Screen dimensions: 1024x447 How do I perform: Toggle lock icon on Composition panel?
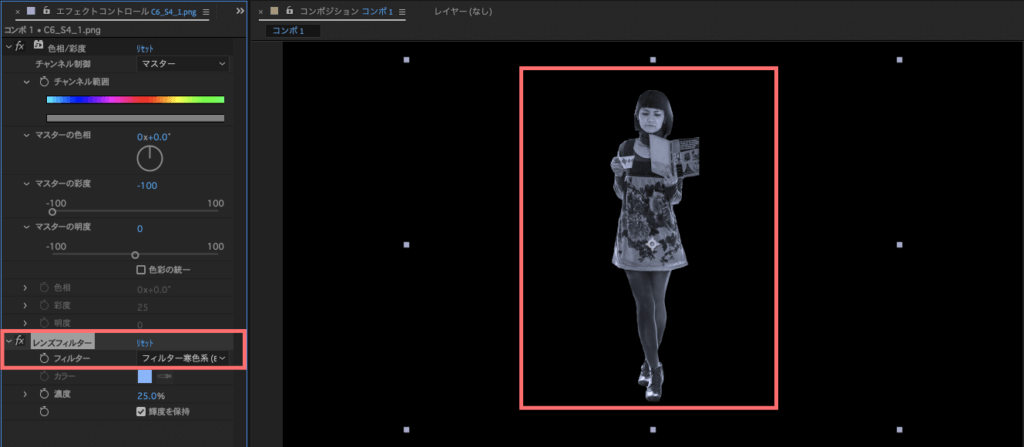point(289,11)
